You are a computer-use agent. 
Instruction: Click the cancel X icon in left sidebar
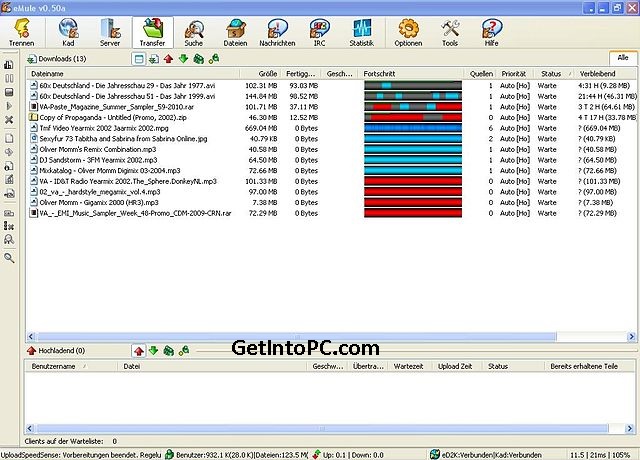pos(9,120)
